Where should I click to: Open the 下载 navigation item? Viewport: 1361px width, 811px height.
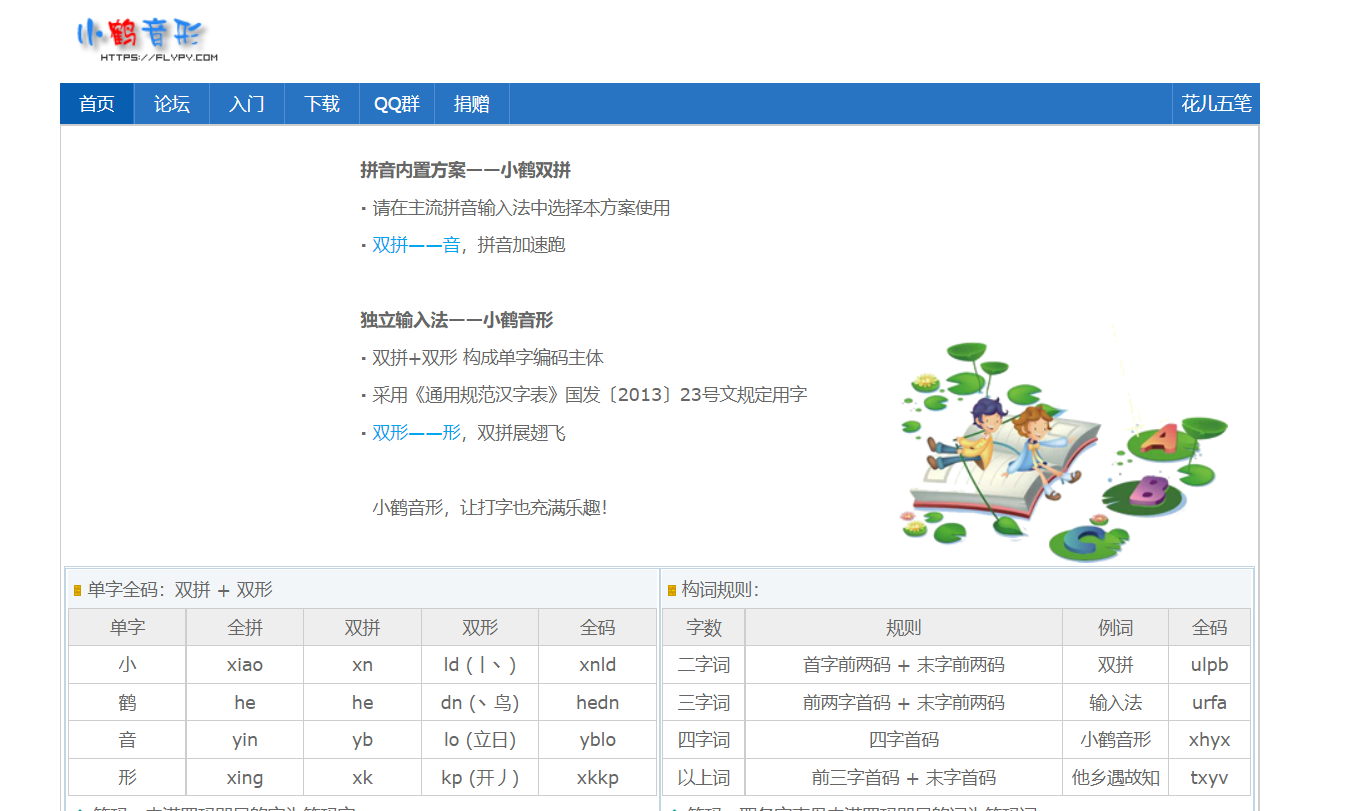[x=321, y=103]
